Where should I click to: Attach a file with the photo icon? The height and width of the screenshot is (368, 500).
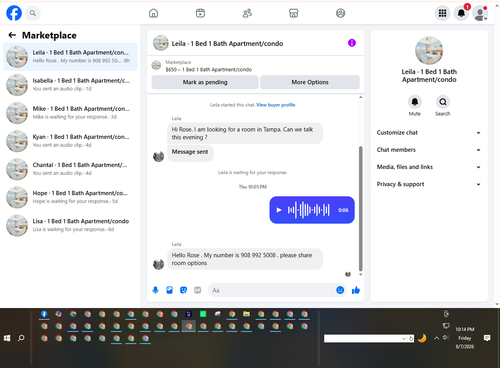(170, 290)
